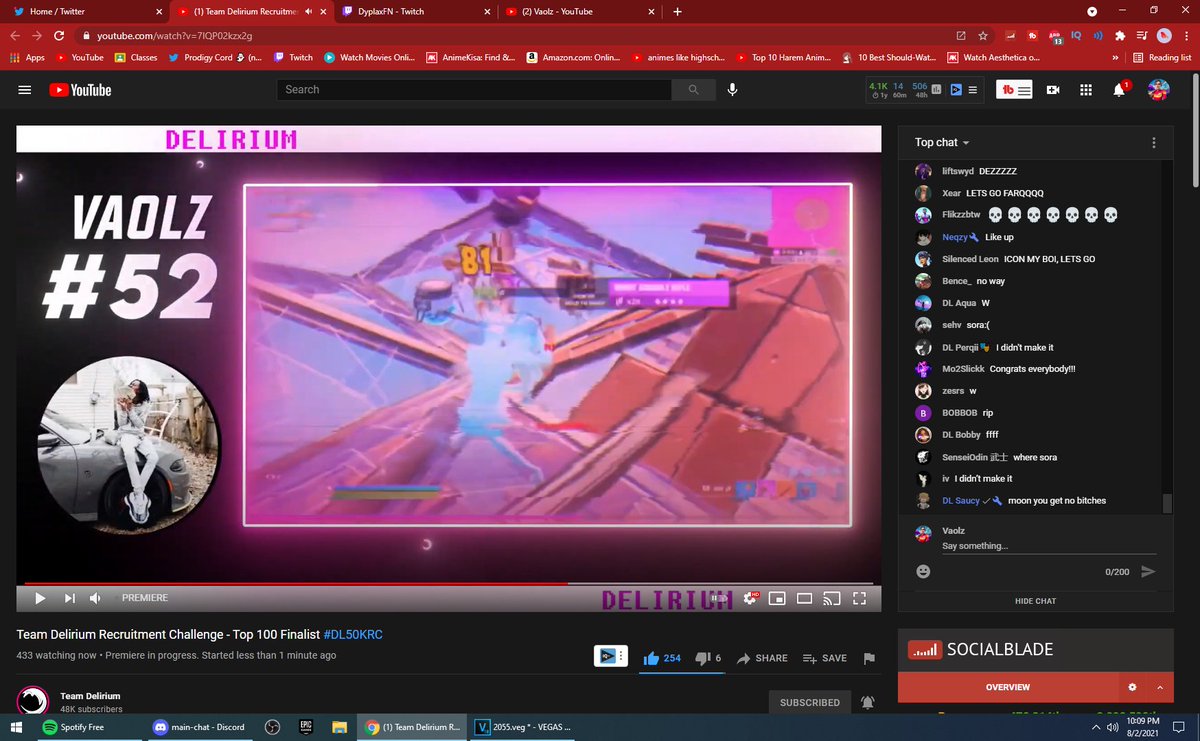Viewport: 1200px width, 741px height.
Task: Open the SocialBlade OVERVIEW tab
Action: click(1008, 687)
